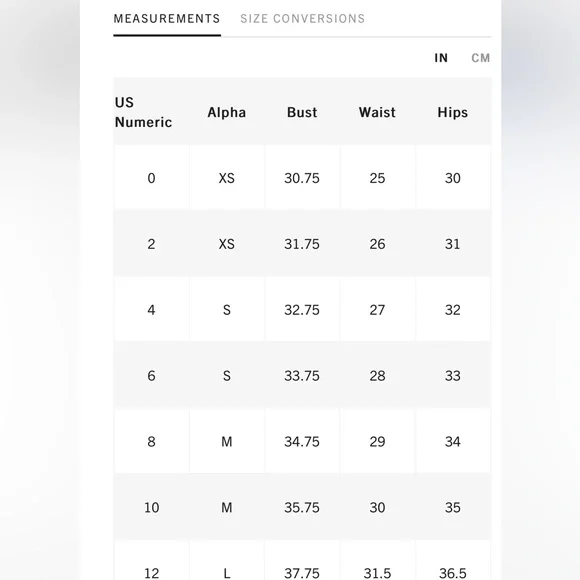Click the Hips column header

452,112
